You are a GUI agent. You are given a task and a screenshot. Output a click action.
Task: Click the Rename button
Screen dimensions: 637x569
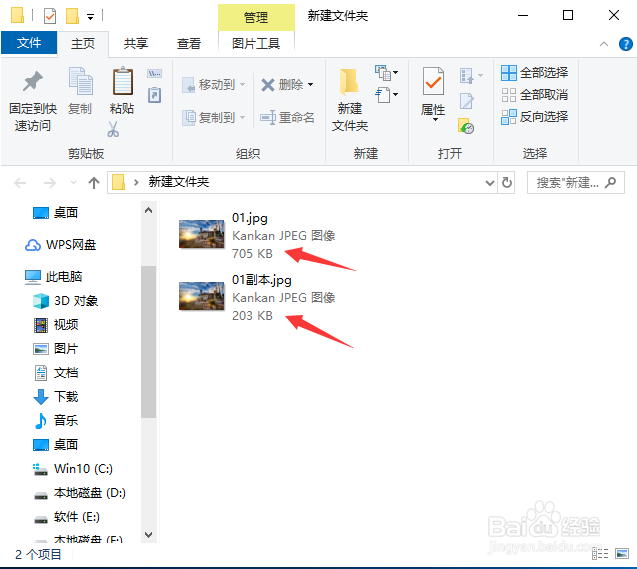pyautogui.click(x=287, y=118)
